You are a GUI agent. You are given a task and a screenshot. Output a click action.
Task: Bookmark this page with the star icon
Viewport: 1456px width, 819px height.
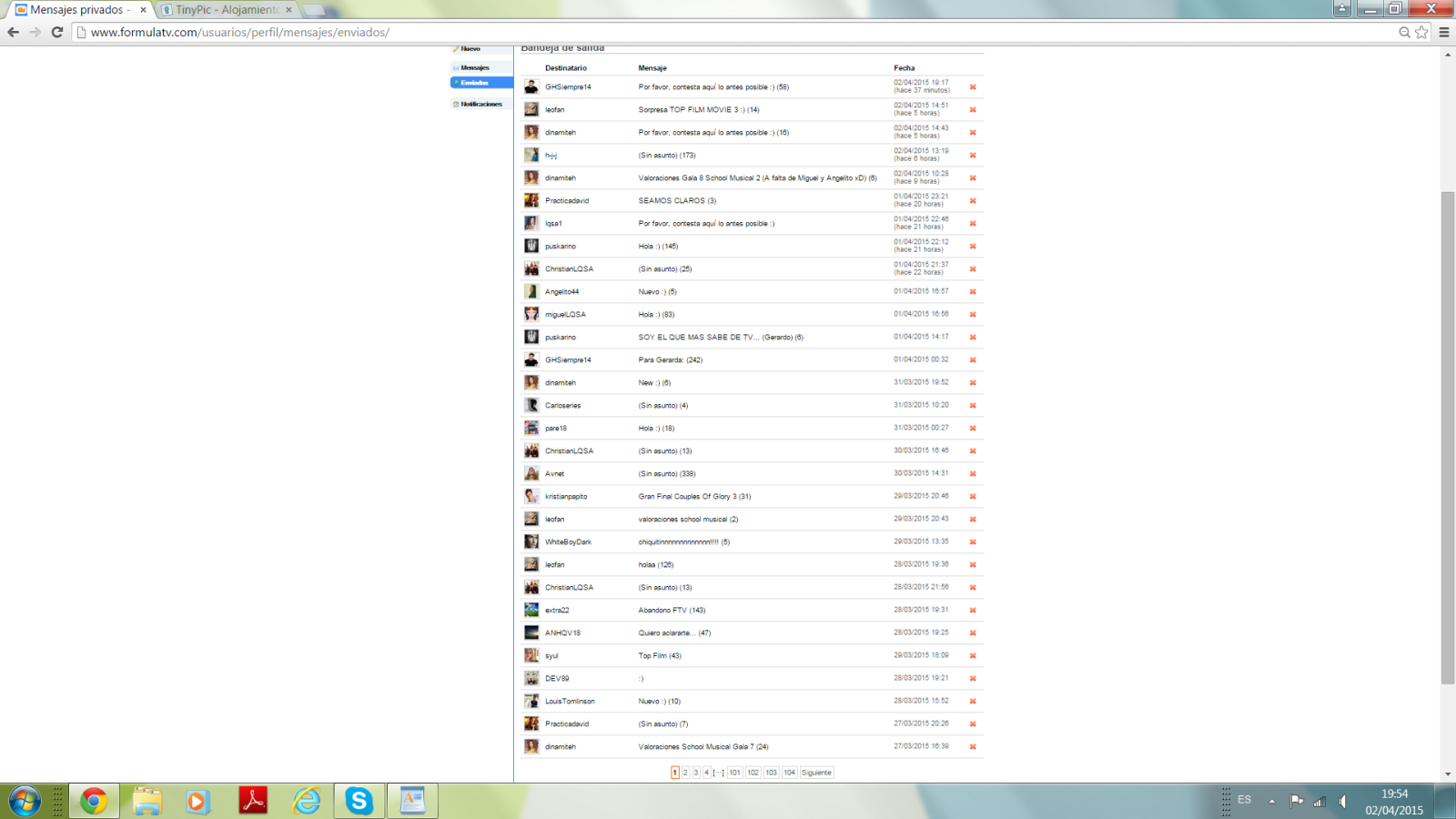[1421, 32]
